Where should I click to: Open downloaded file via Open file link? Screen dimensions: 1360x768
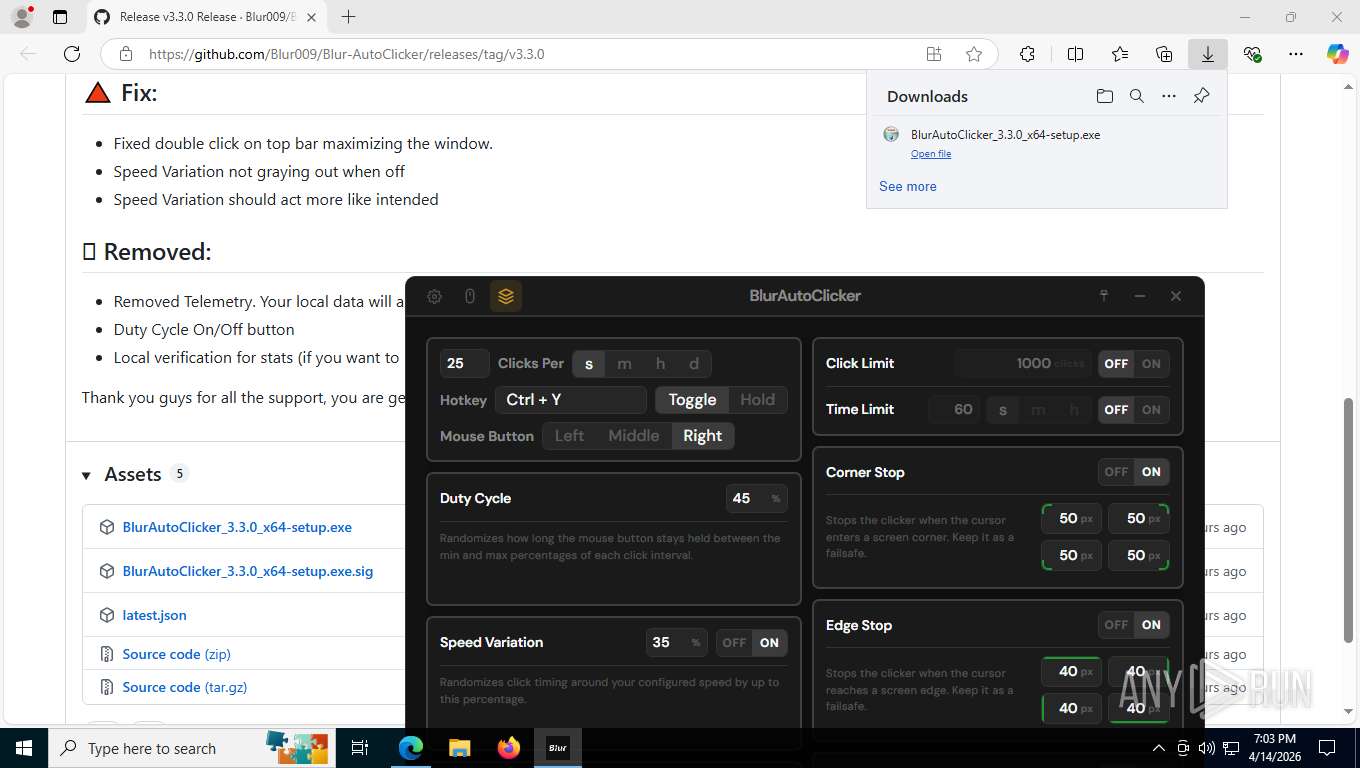click(931, 154)
